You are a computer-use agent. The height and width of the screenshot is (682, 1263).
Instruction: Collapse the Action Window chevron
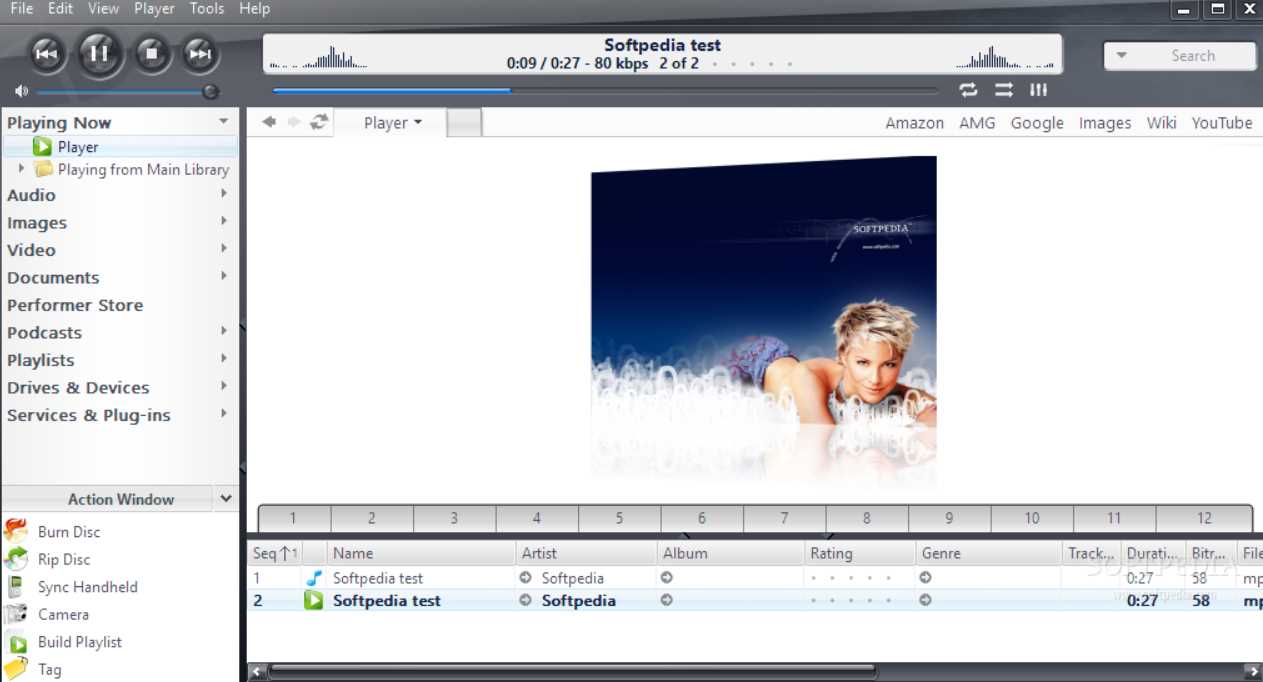click(226, 498)
